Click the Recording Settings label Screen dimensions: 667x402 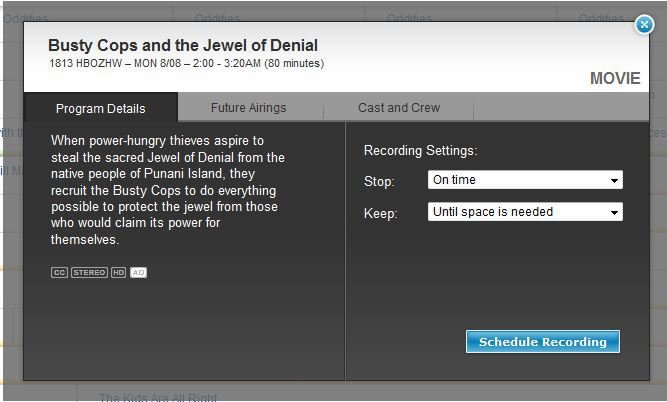coord(421,151)
